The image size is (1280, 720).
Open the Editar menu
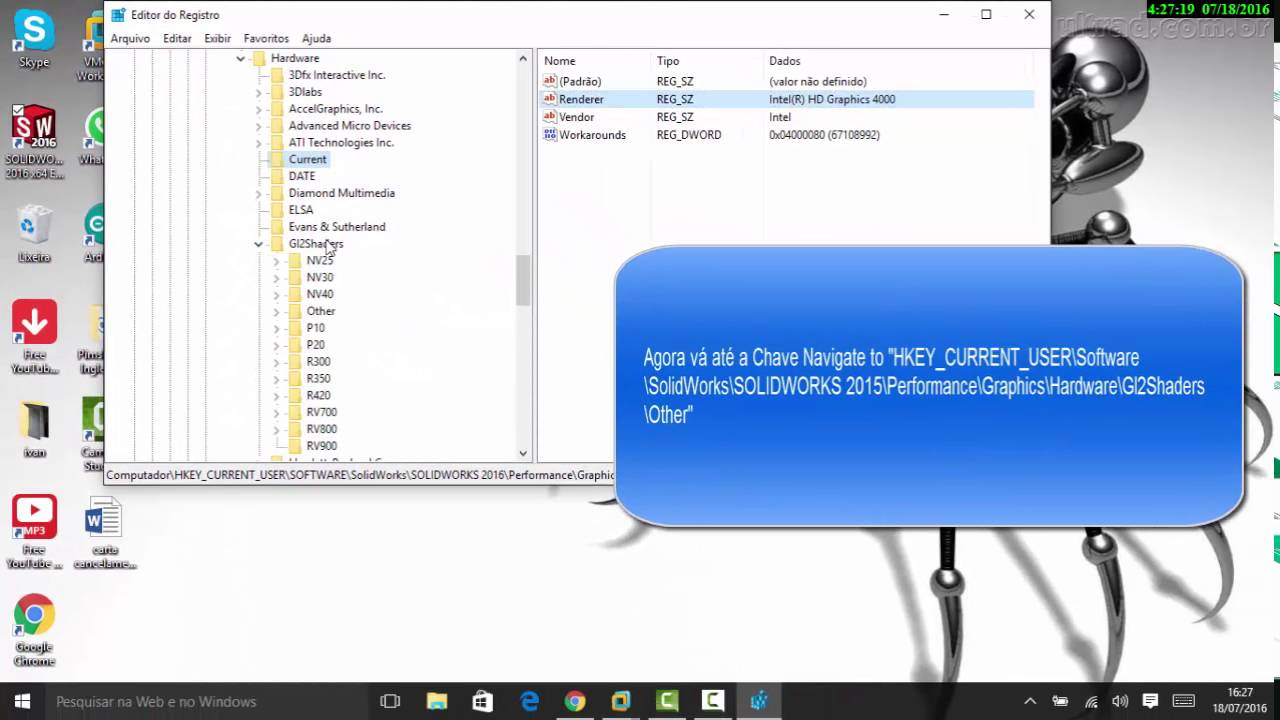(x=177, y=38)
